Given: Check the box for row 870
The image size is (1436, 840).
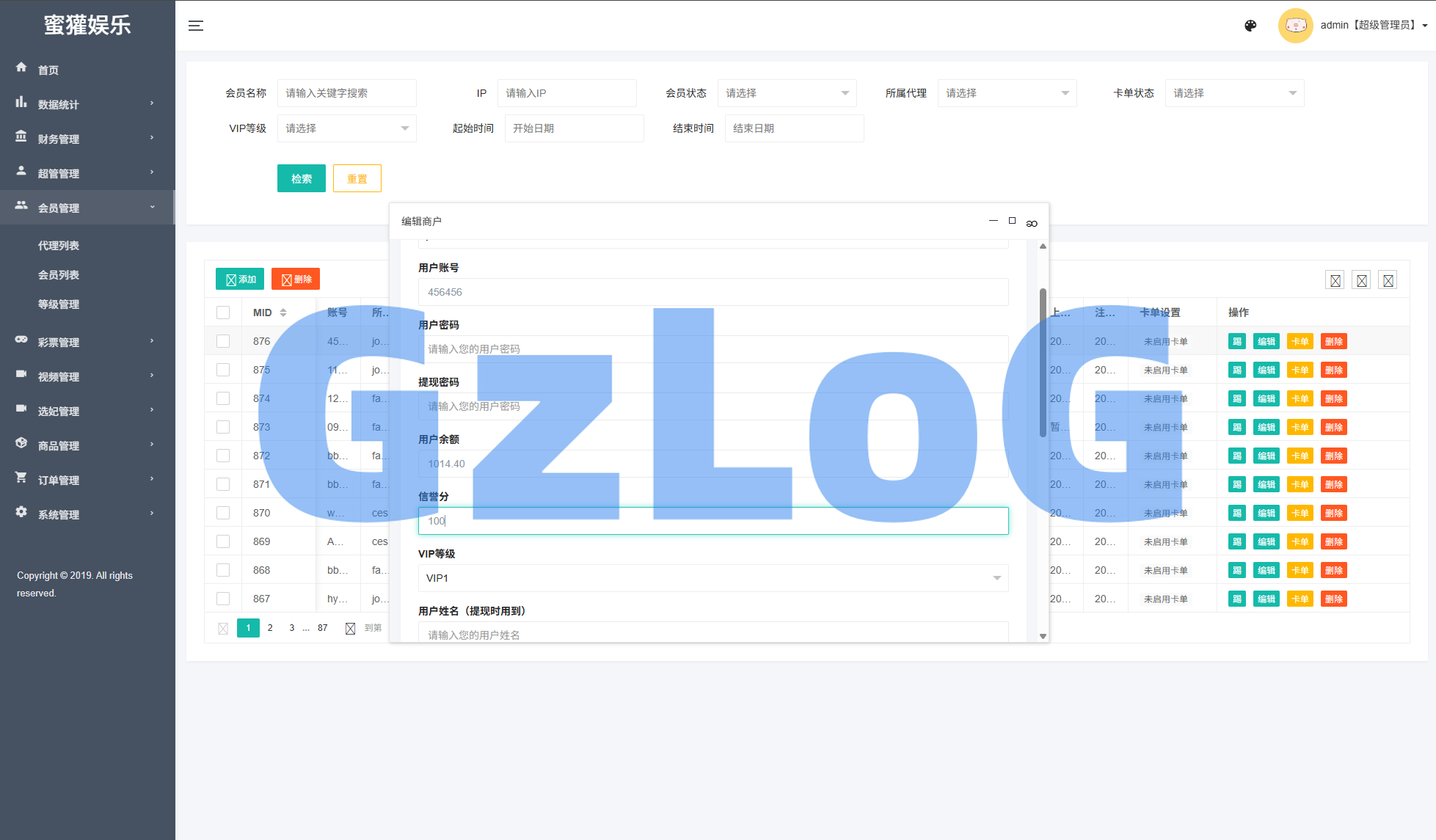Looking at the screenshot, I should [x=223, y=513].
